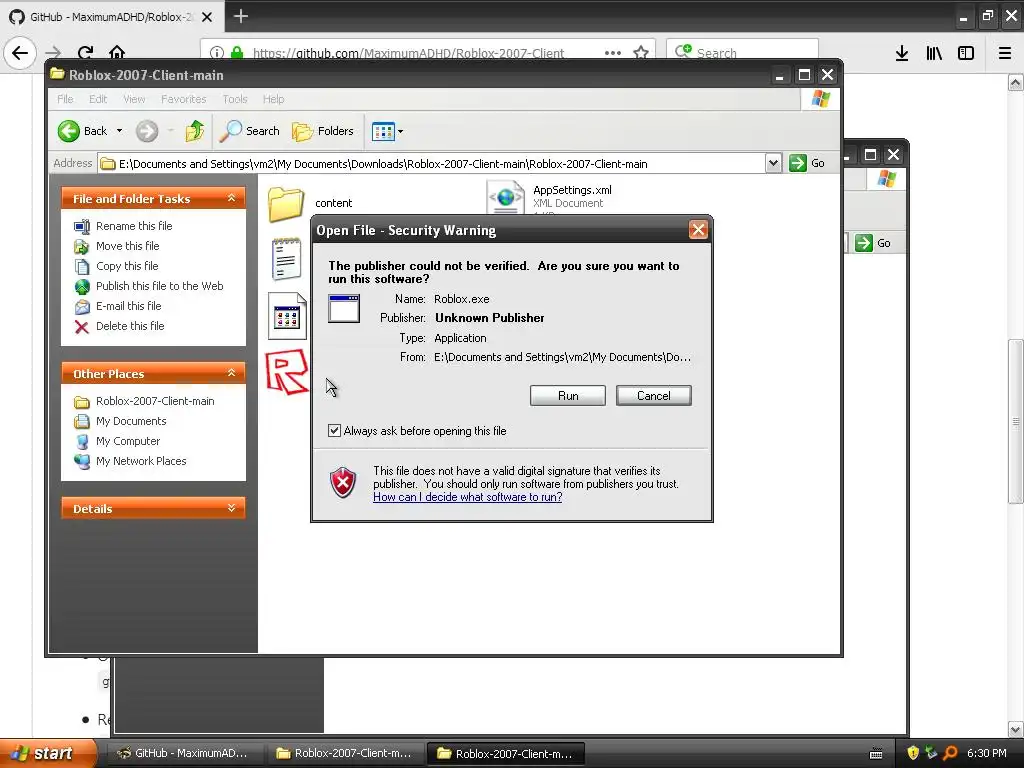Click the Firefox home icon

tap(117, 53)
